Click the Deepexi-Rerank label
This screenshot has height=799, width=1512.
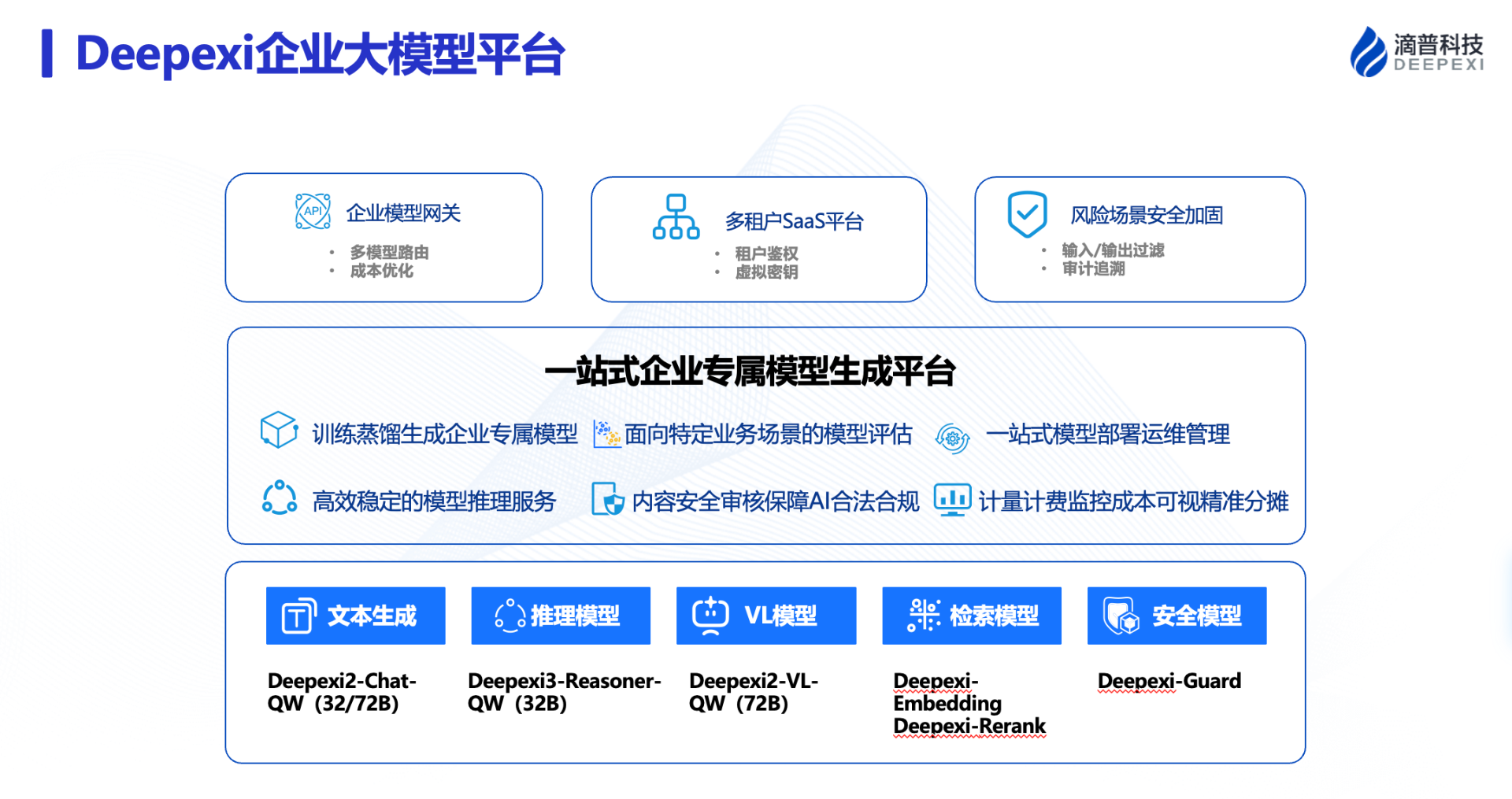(969, 726)
